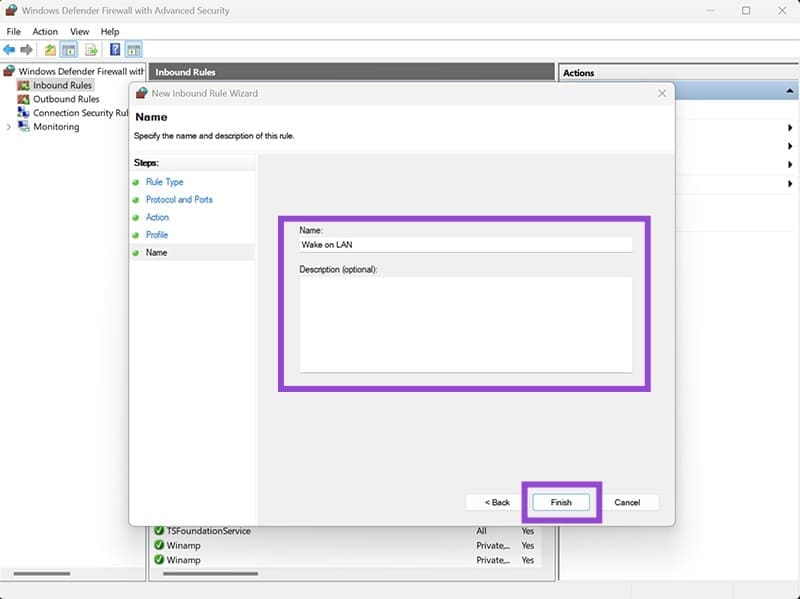Select the Outbound Rules node in the sidebar

[62, 99]
